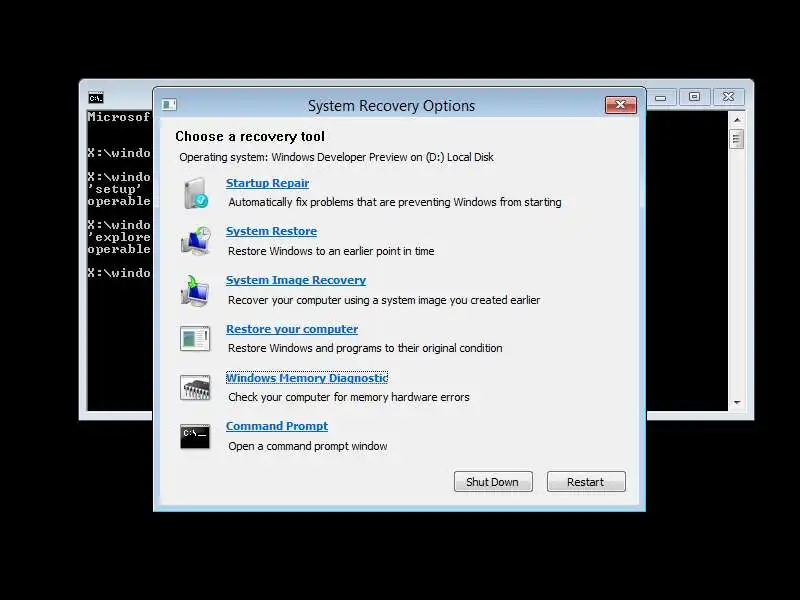Image resolution: width=800 pixels, height=600 pixels.
Task: Close the command prompt window behind
Action: [729, 97]
